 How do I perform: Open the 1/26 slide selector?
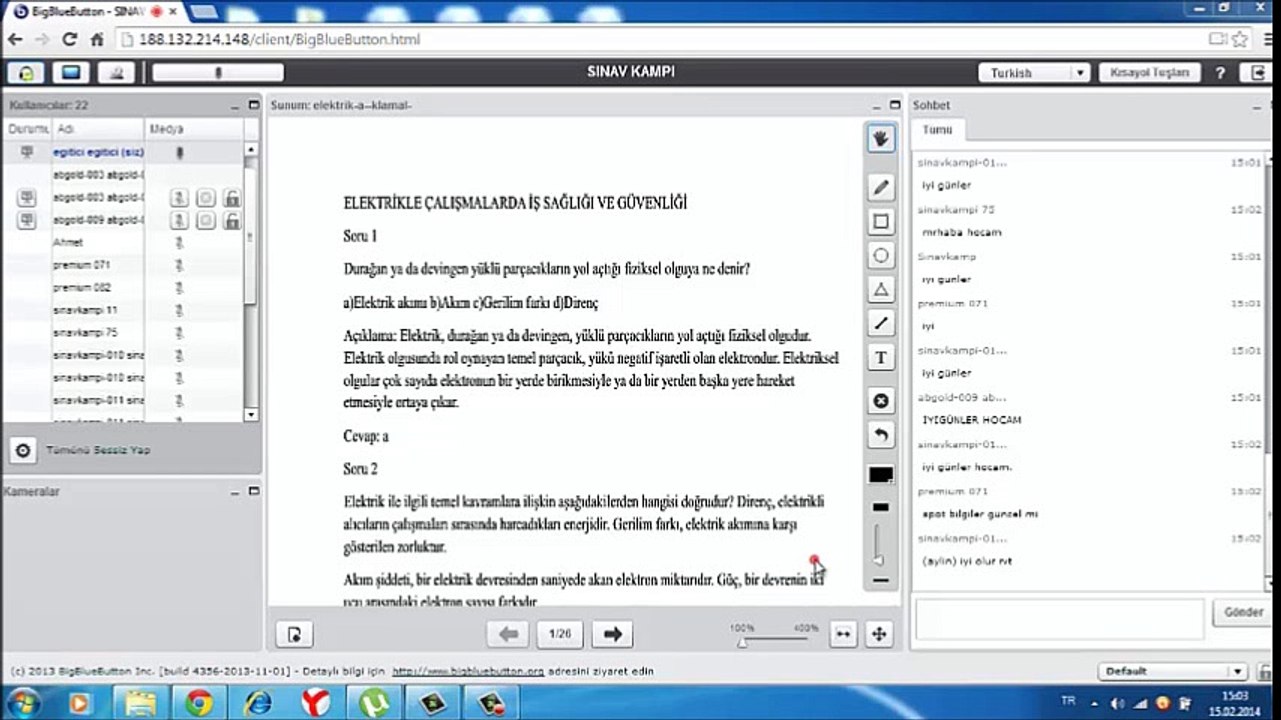click(x=560, y=633)
